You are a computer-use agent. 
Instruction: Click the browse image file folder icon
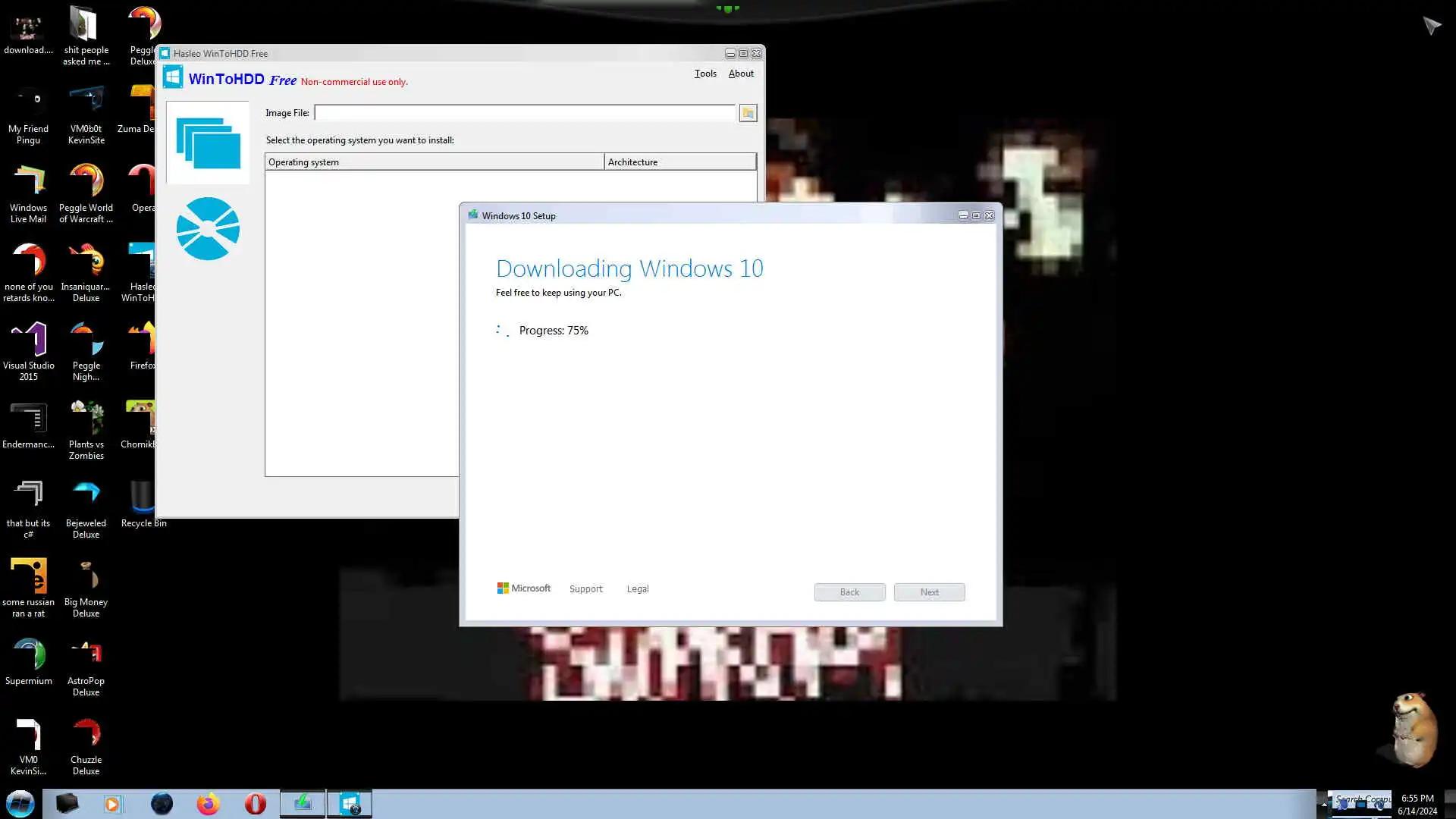tap(748, 113)
